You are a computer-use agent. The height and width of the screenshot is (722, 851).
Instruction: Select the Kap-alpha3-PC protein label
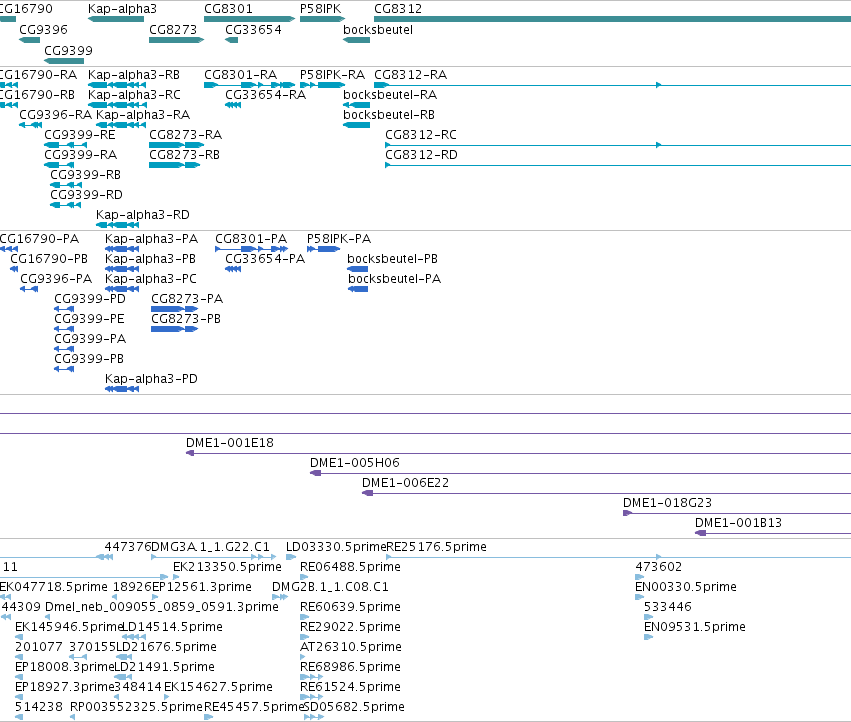(x=150, y=279)
